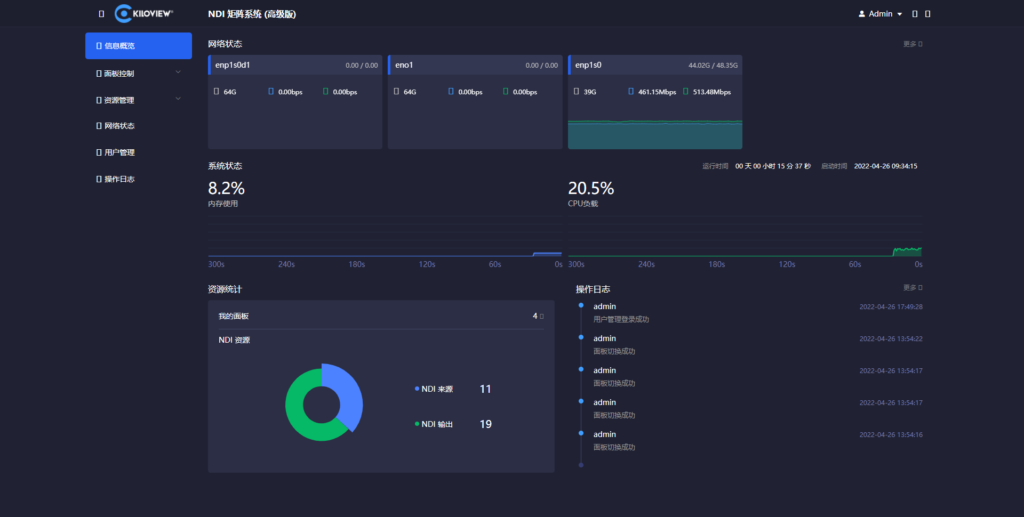This screenshot has width=1024, height=517.
Task: Click the last icon in top-right header
Action: (x=927, y=14)
